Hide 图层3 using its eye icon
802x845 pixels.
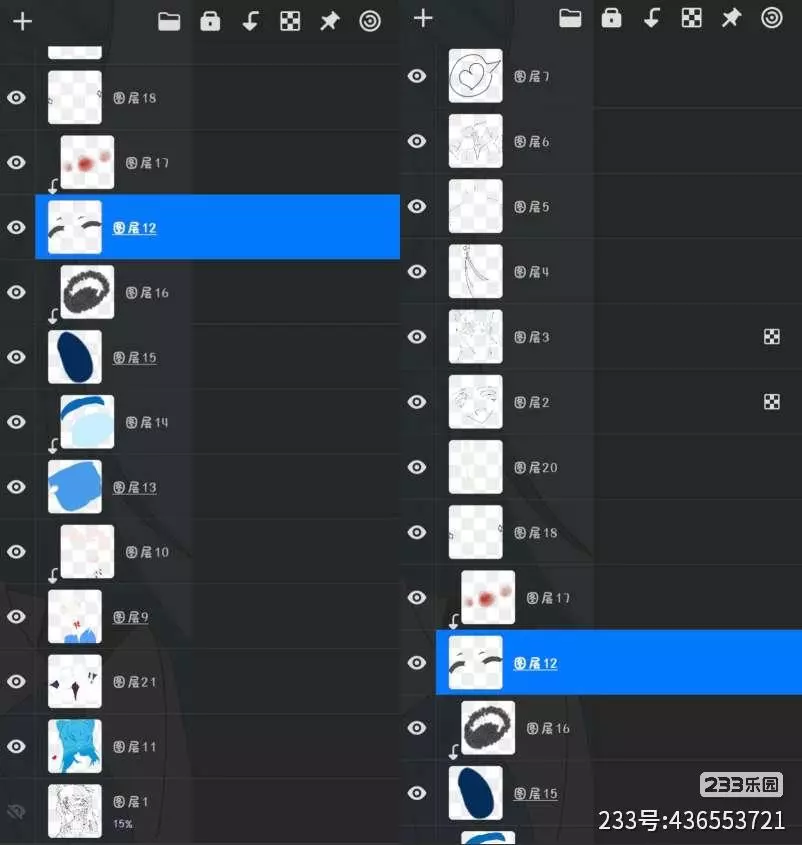tap(417, 337)
